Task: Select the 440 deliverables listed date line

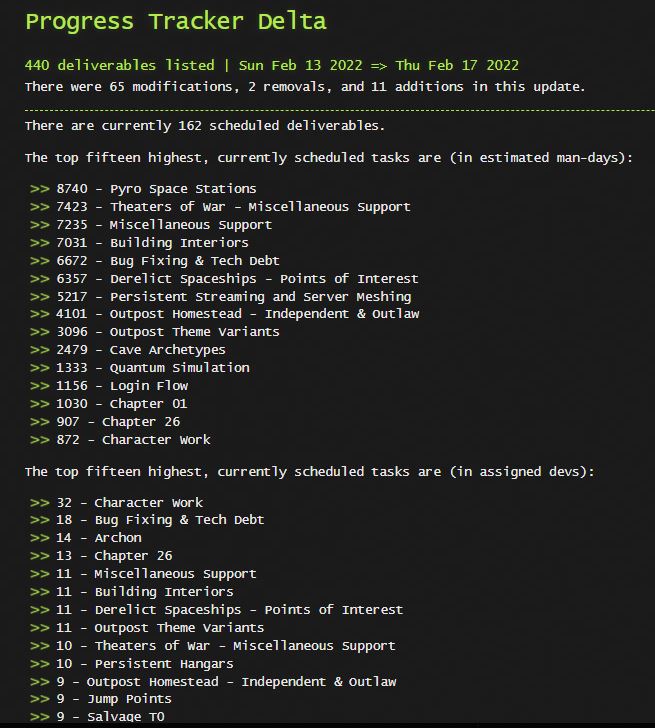Action: click(272, 65)
